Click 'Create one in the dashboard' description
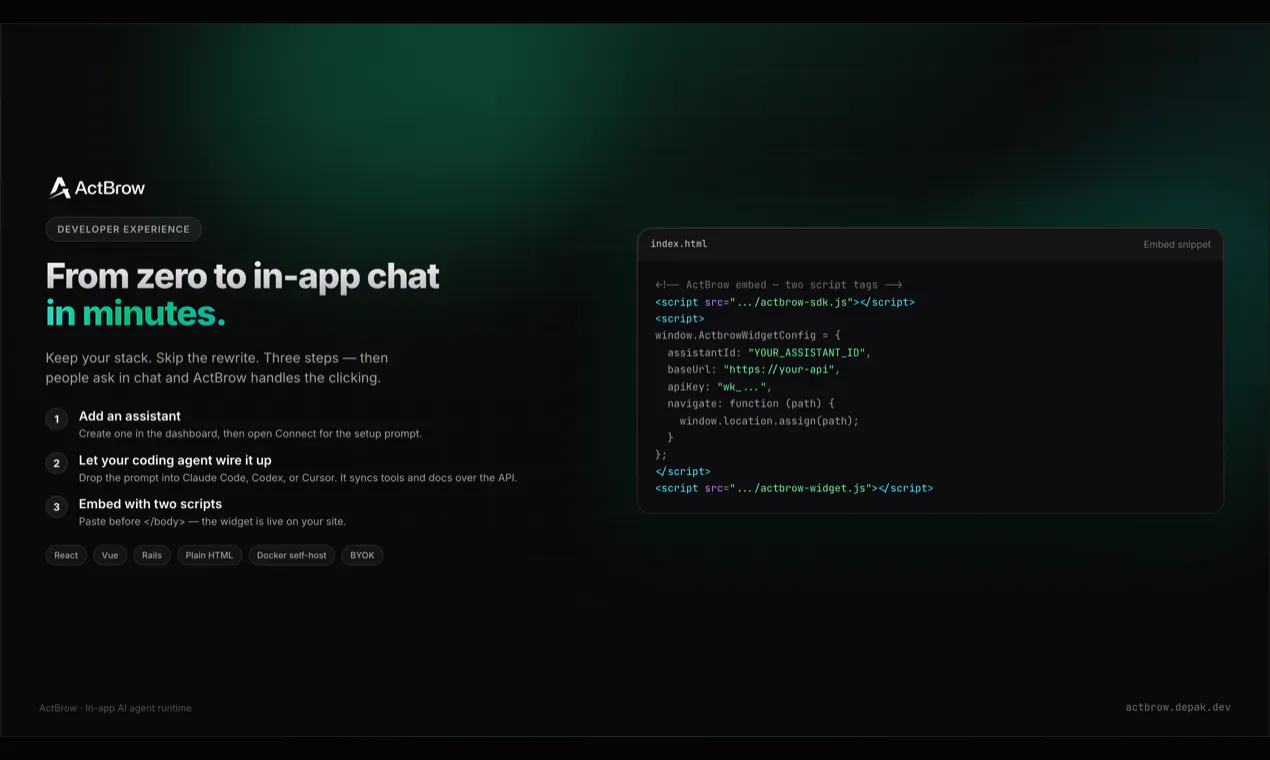Screen dimensions: 1270x760 [x=250, y=434]
